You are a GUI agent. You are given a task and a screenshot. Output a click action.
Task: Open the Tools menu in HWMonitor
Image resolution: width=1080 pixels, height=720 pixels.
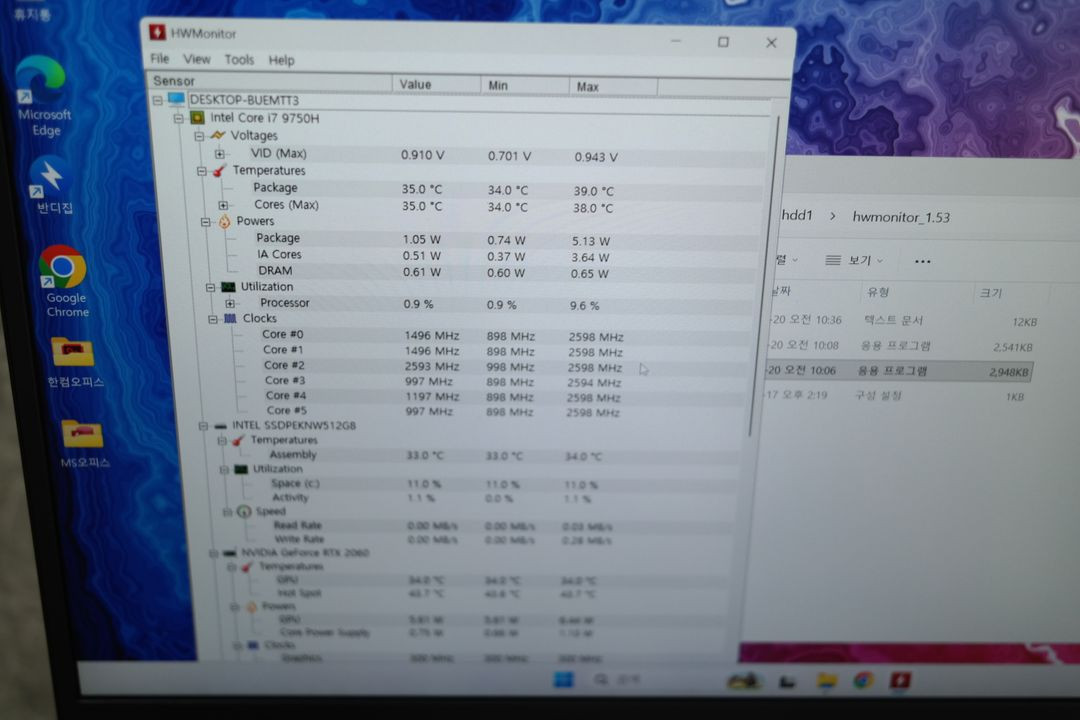click(x=239, y=59)
